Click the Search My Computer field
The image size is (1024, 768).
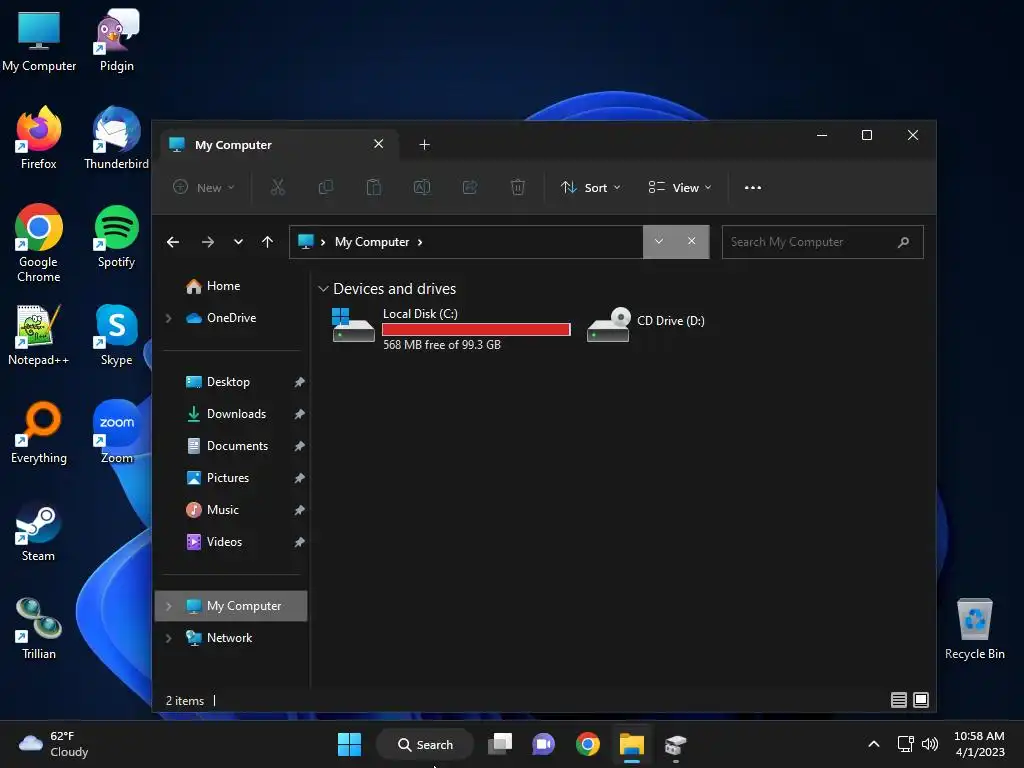click(822, 242)
